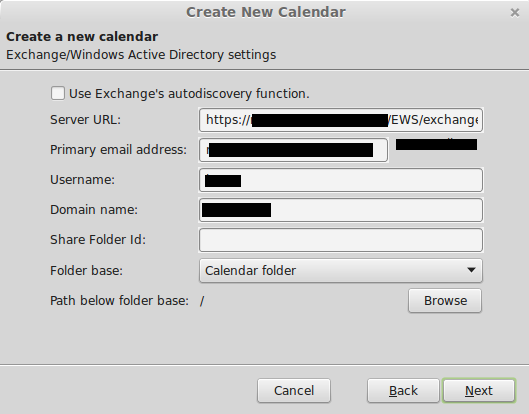This screenshot has height=414, width=529.
Task: Click the Domain name input box
Action: [x=341, y=210]
